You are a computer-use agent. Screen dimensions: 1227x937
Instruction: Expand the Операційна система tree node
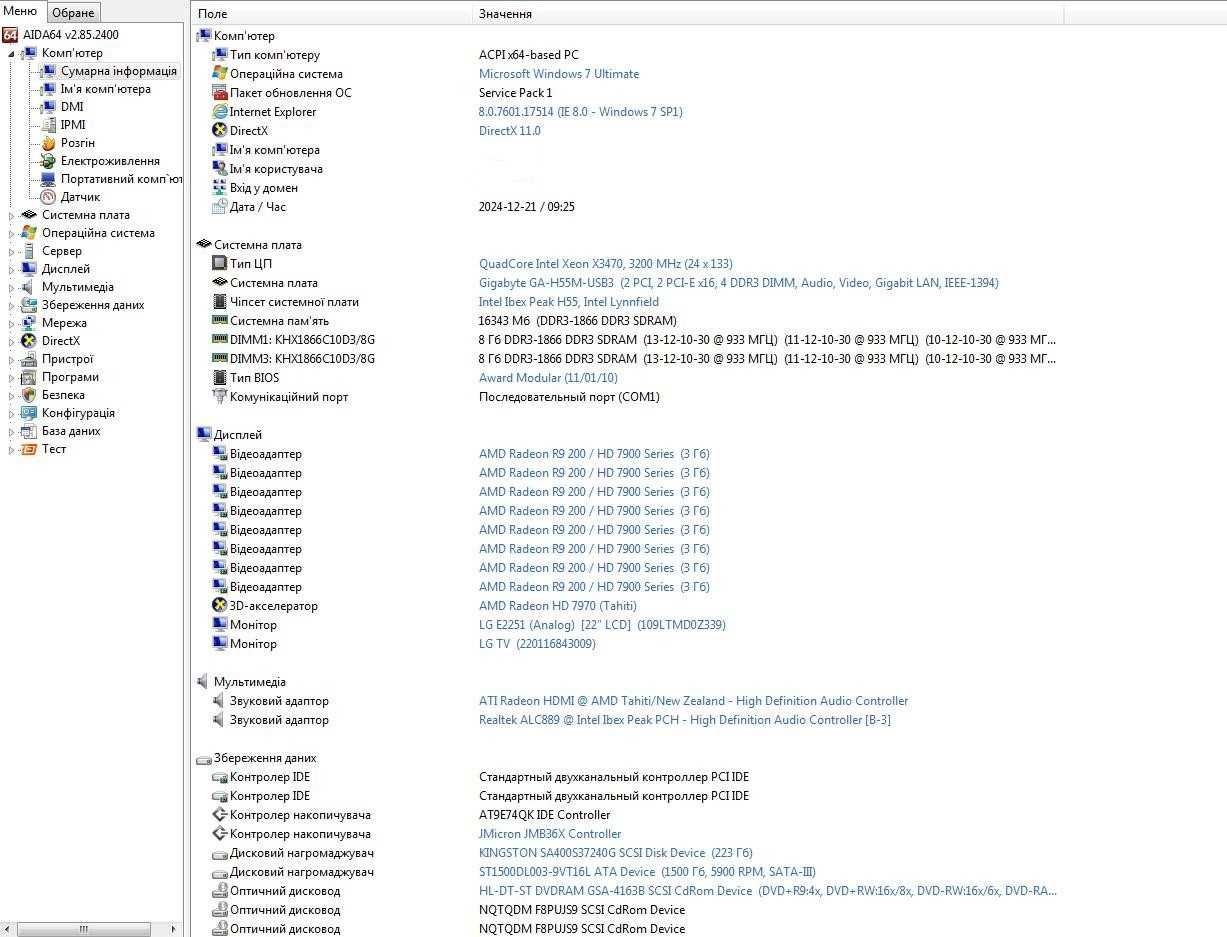tap(12, 233)
